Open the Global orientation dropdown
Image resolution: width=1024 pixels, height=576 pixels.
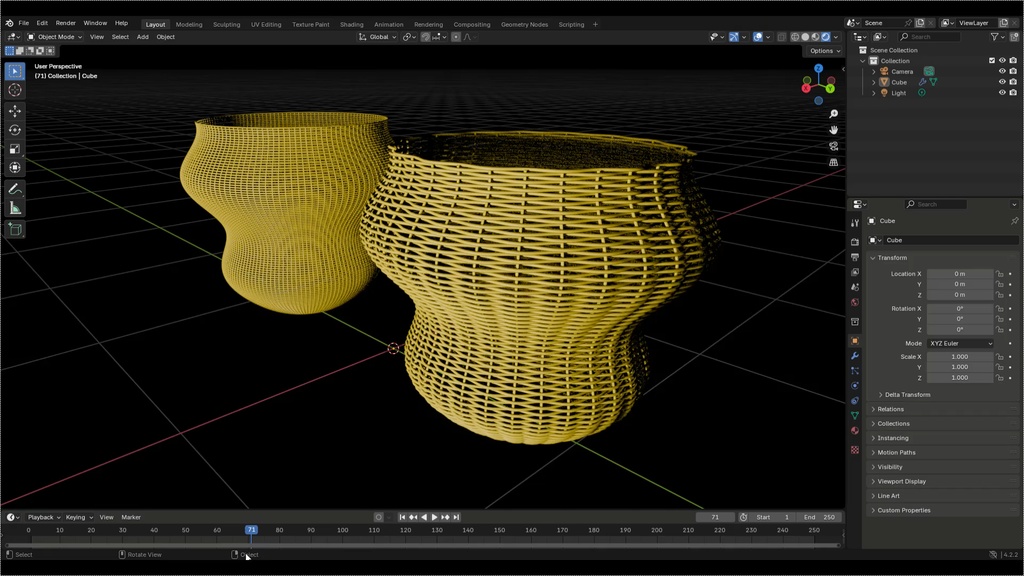(377, 37)
